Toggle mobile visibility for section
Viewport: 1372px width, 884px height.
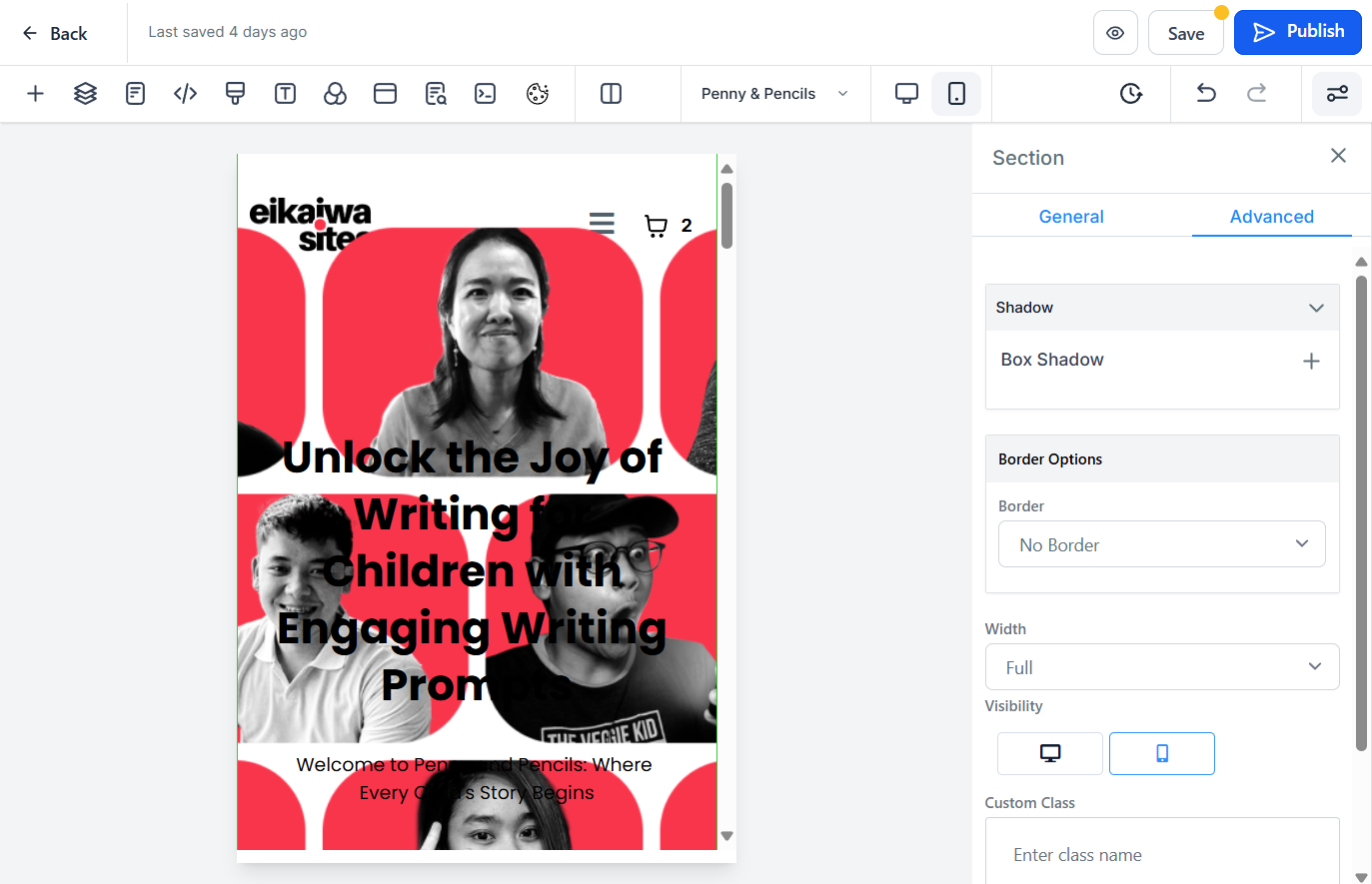(1162, 753)
